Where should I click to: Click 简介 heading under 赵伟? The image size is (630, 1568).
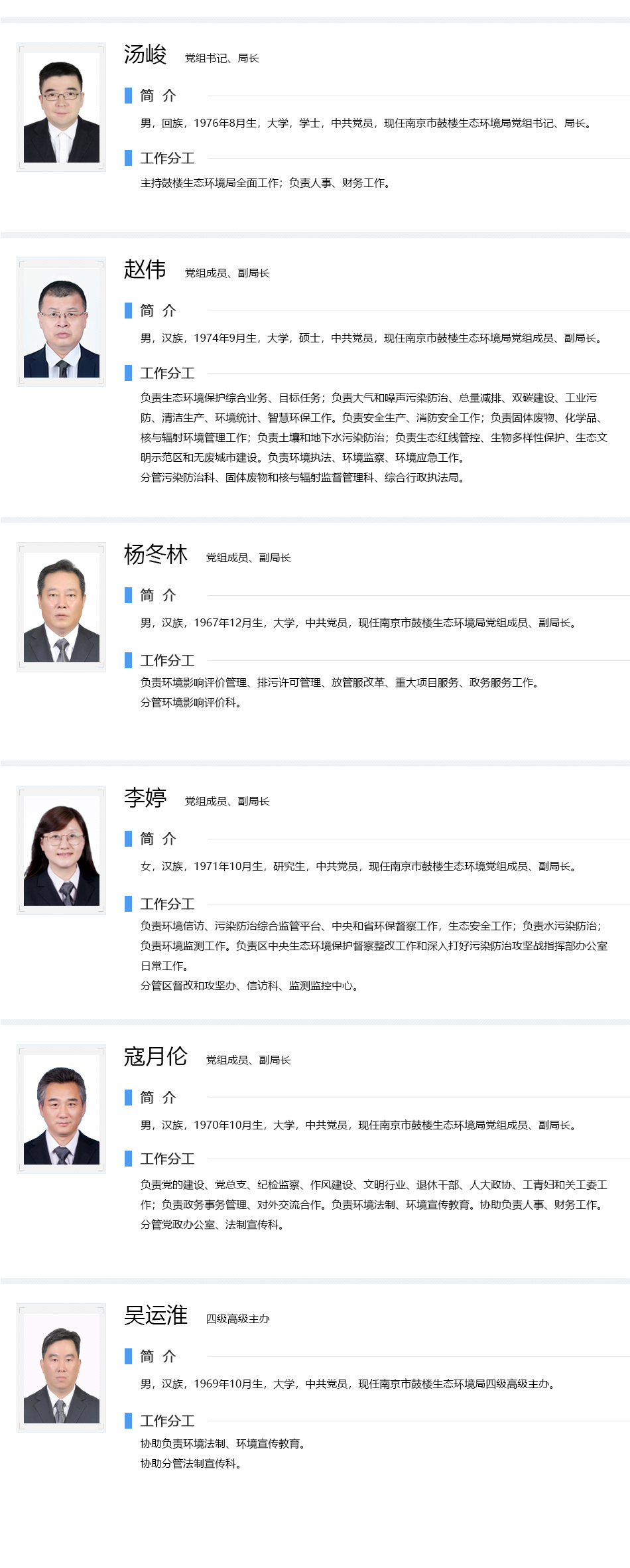pos(158,311)
